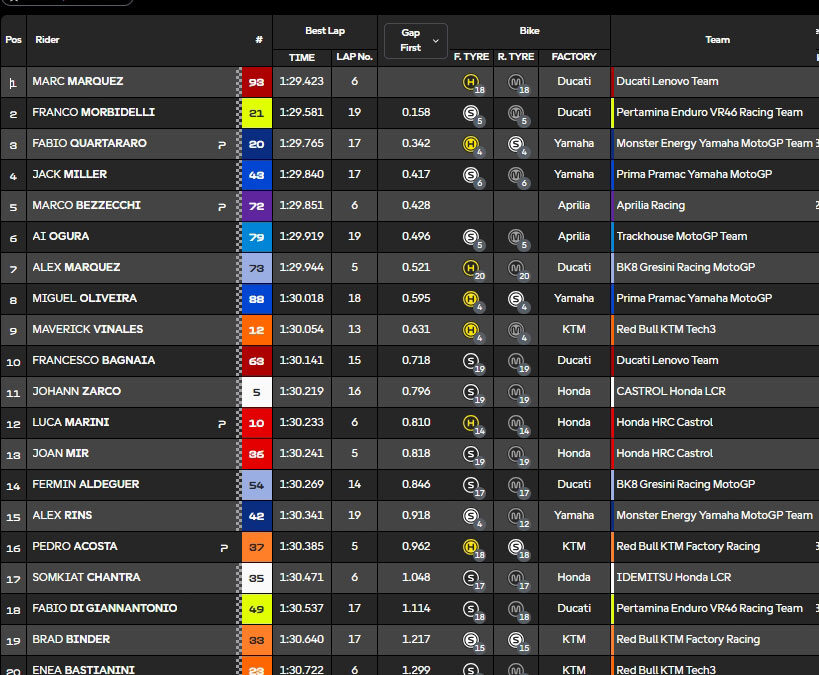Click Fermin Aldeguer medium rear tyre icon

click(x=516, y=484)
